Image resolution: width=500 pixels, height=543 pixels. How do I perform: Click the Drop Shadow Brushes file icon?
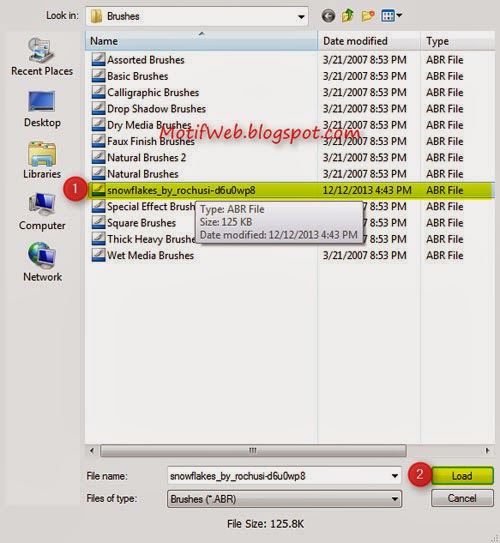98,108
